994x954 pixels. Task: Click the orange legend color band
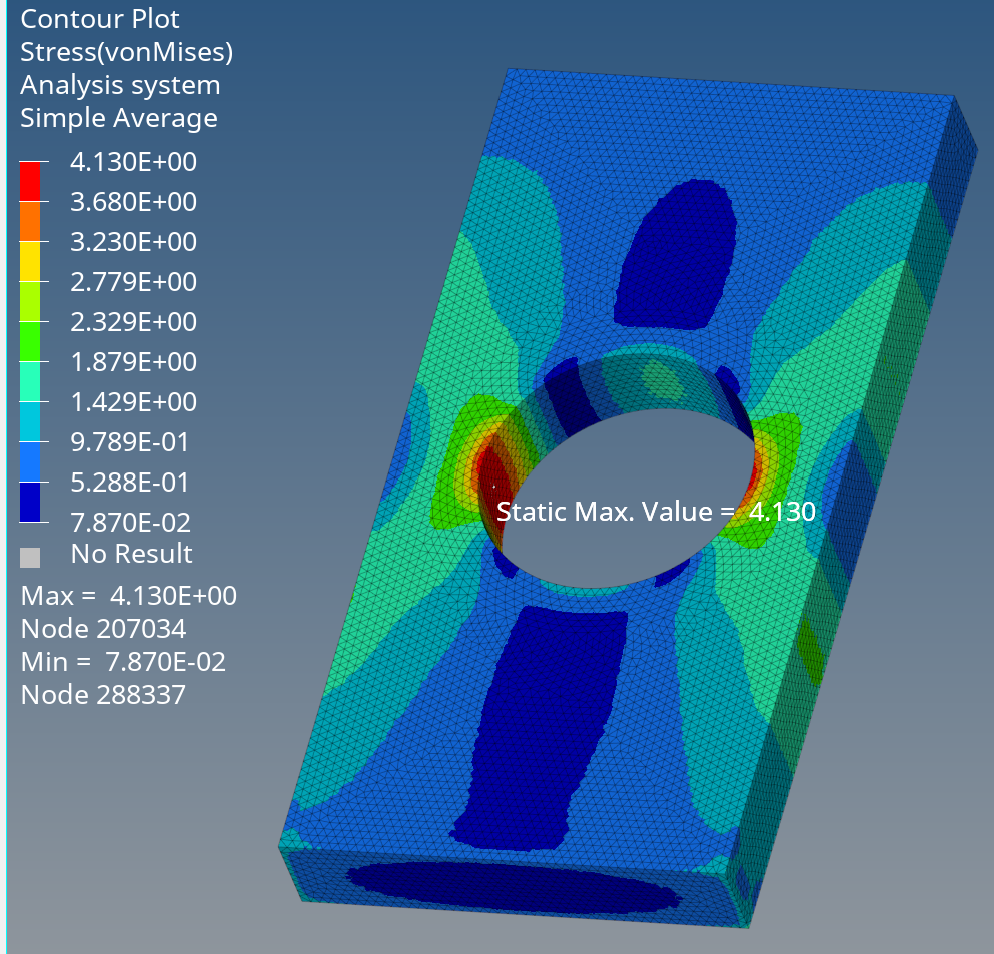point(30,221)
